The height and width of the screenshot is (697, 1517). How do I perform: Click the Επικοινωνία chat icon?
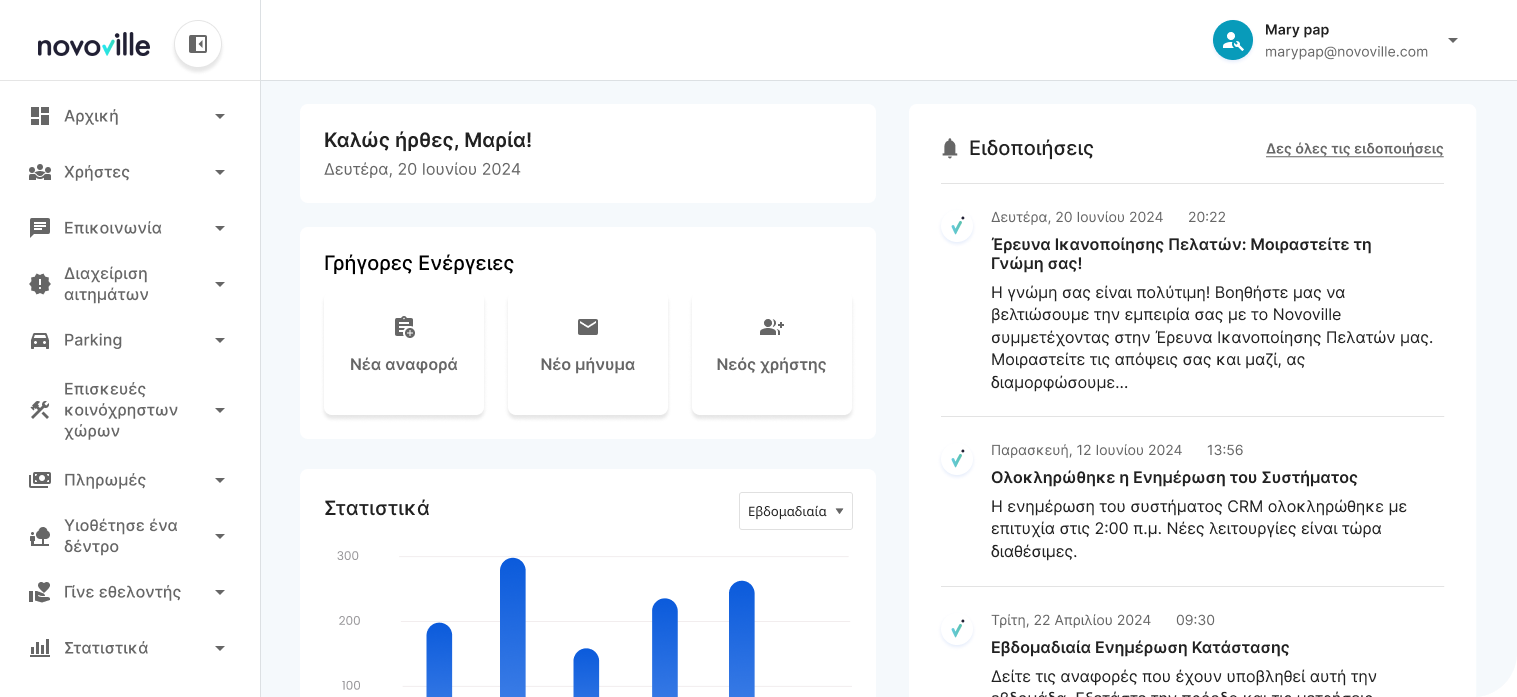click(x=40, y=228)
